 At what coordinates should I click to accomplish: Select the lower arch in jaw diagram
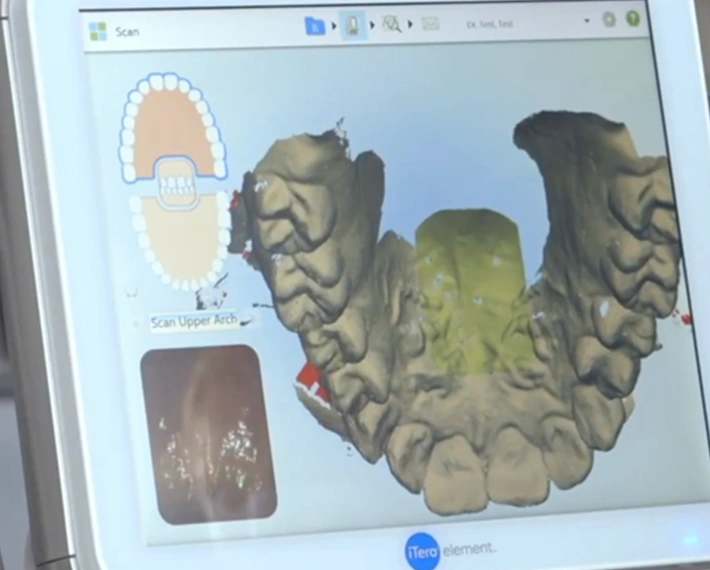click(180, 247)
